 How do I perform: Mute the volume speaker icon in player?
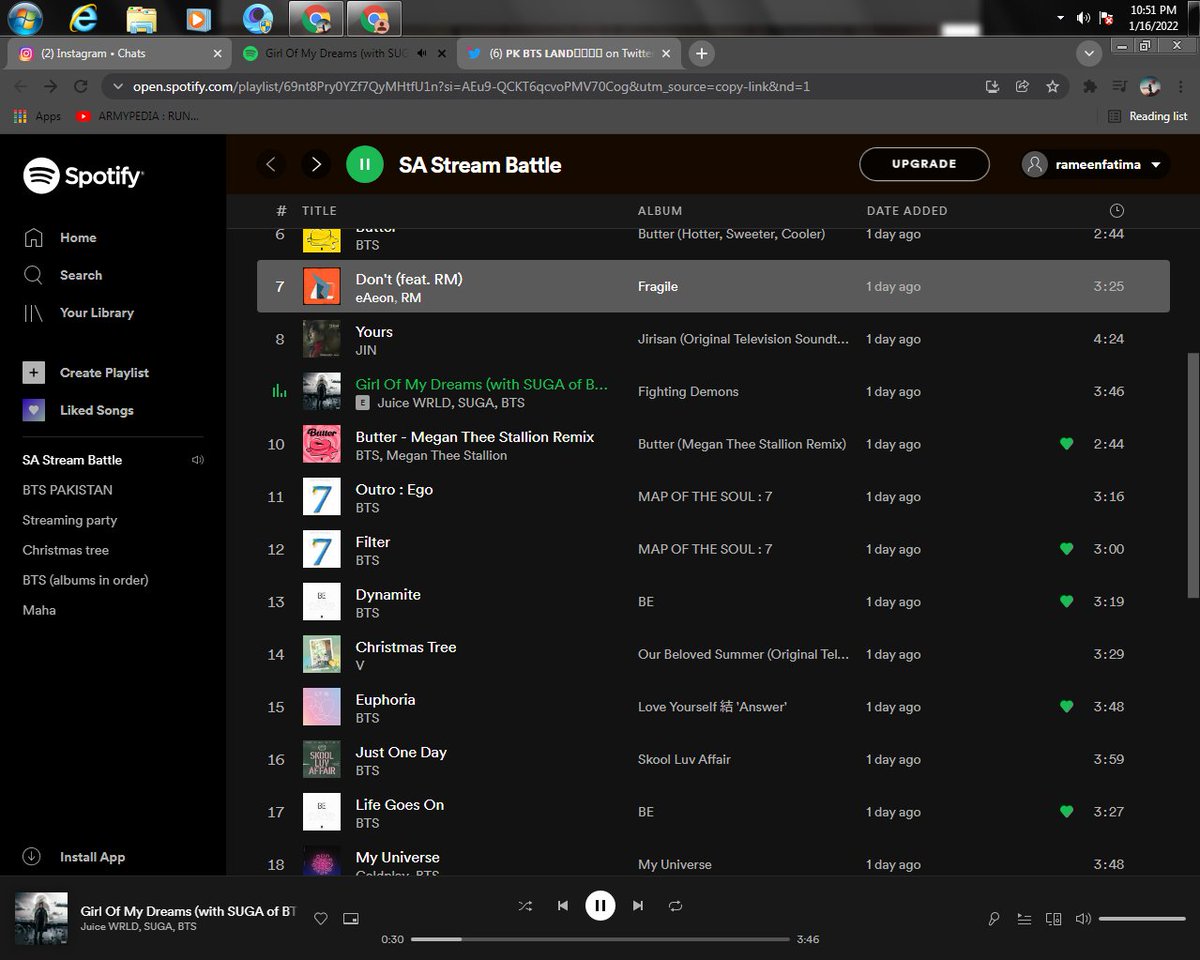coord(1082,919)
